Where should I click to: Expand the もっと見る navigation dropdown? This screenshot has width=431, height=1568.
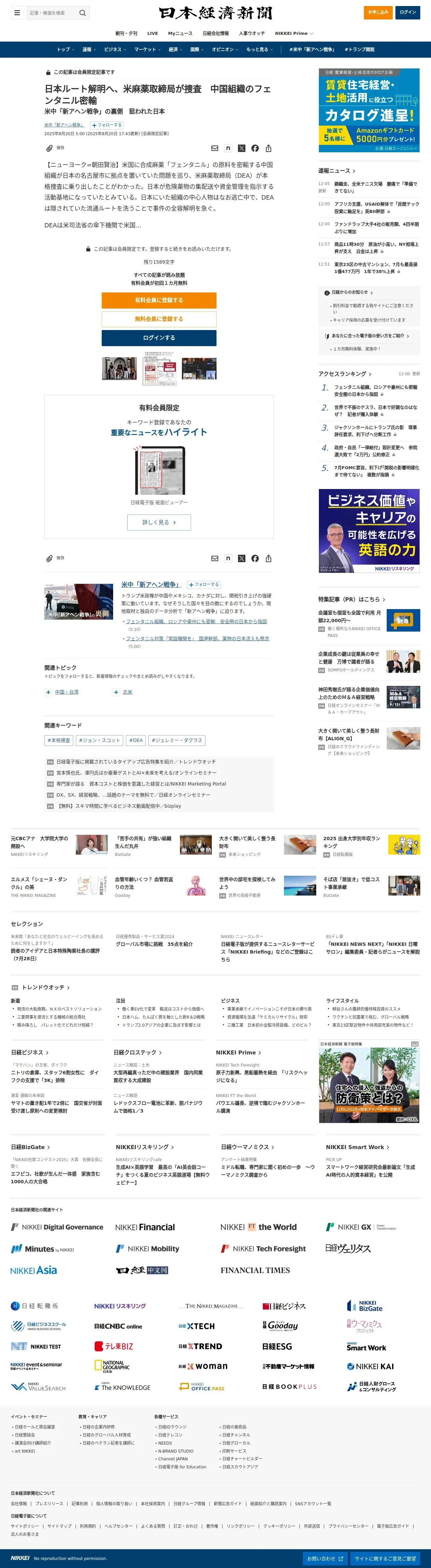click(259, 49)
